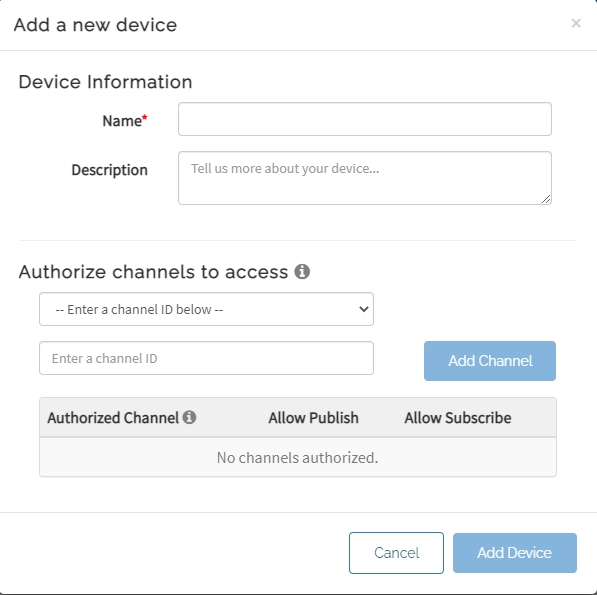Click the Allow Subscribe column header
597x595 pixels.
pyautogui.click(x=458, y=418)
